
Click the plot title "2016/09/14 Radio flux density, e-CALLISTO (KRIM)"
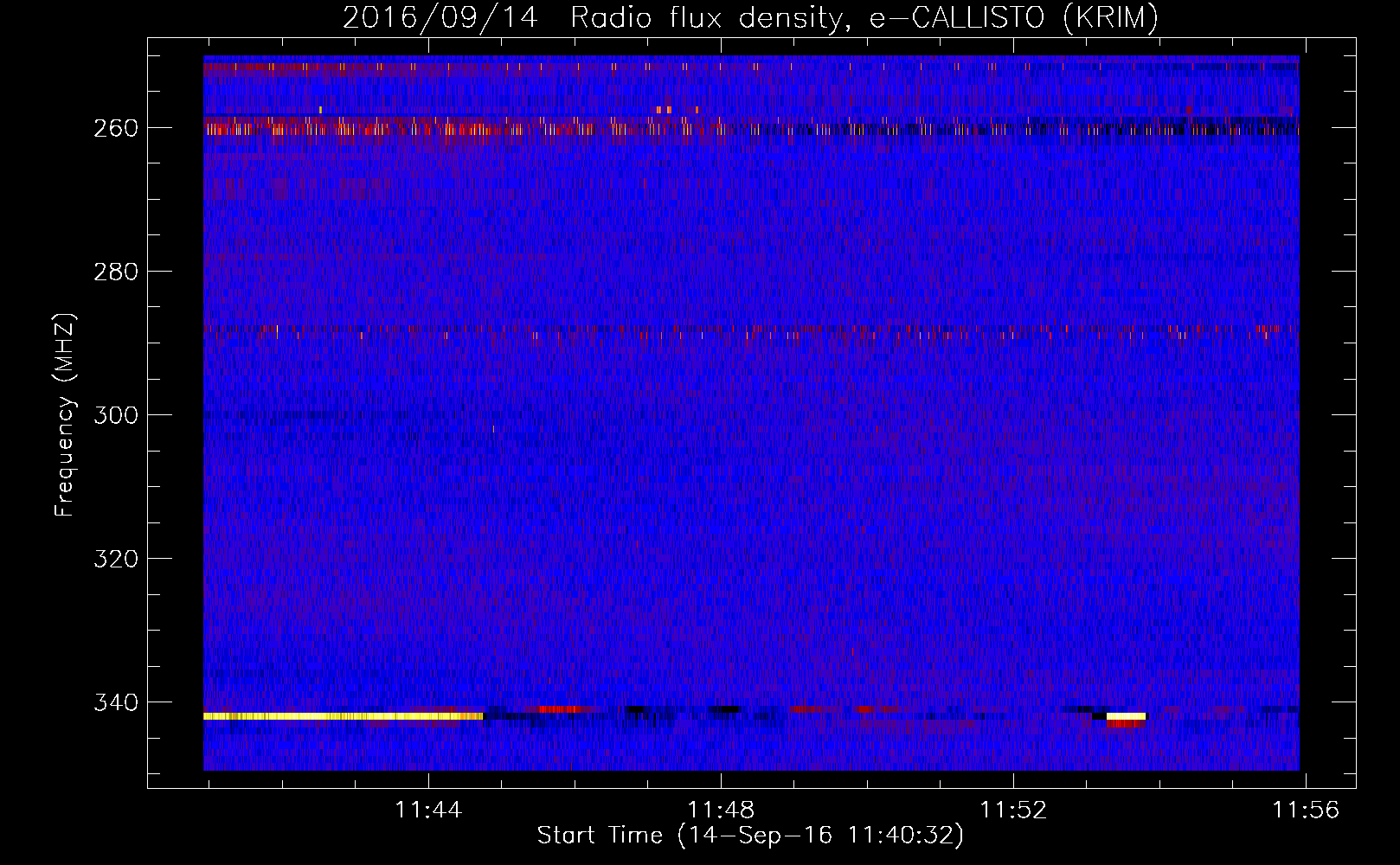(750, 17)
